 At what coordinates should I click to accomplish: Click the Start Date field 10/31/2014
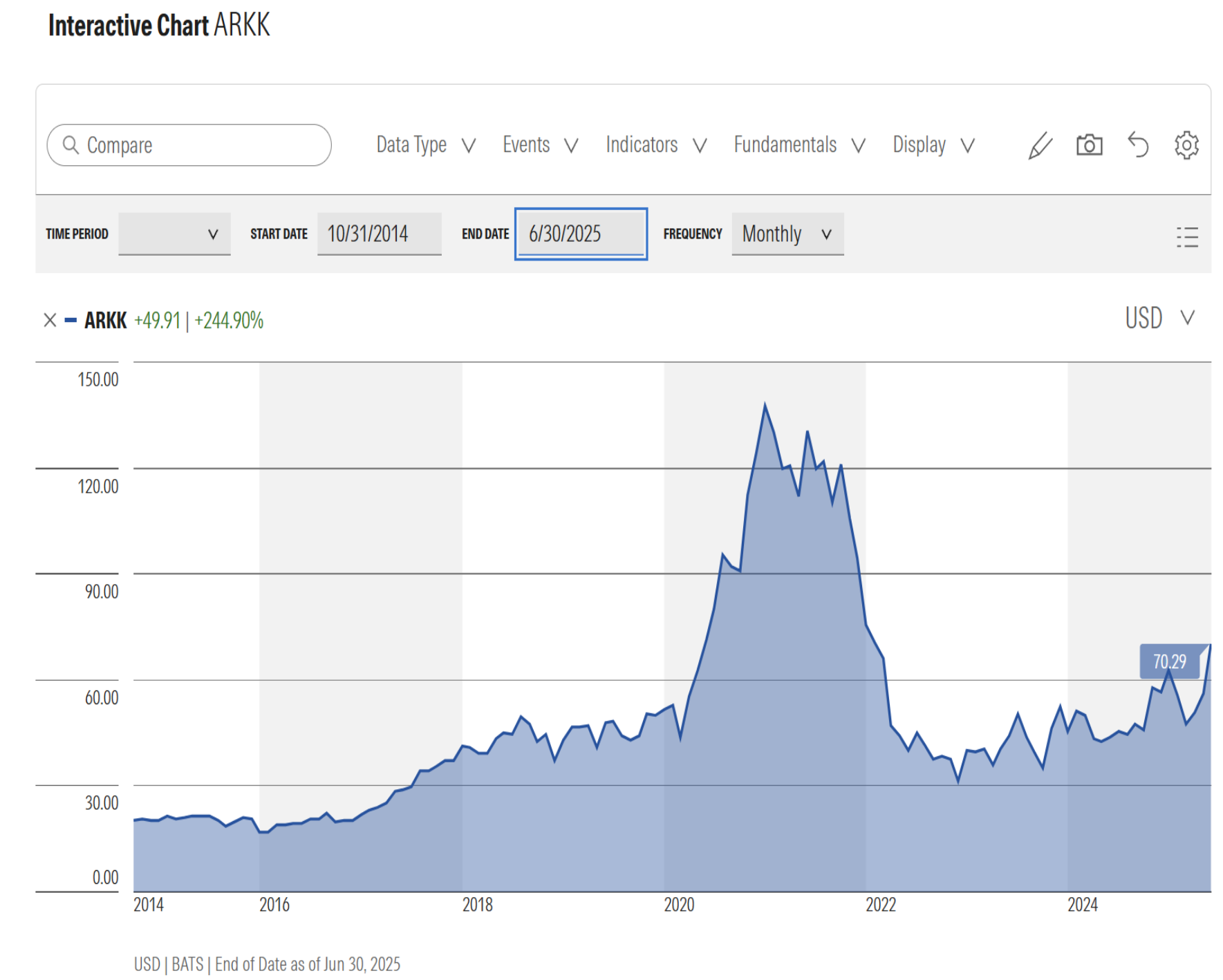pos(379,234)
